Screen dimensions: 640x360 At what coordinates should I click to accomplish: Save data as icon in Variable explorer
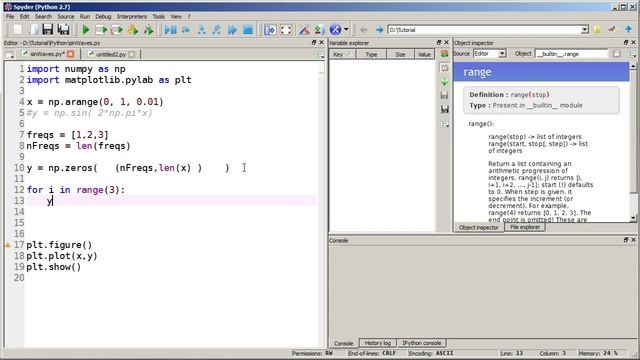444,109
